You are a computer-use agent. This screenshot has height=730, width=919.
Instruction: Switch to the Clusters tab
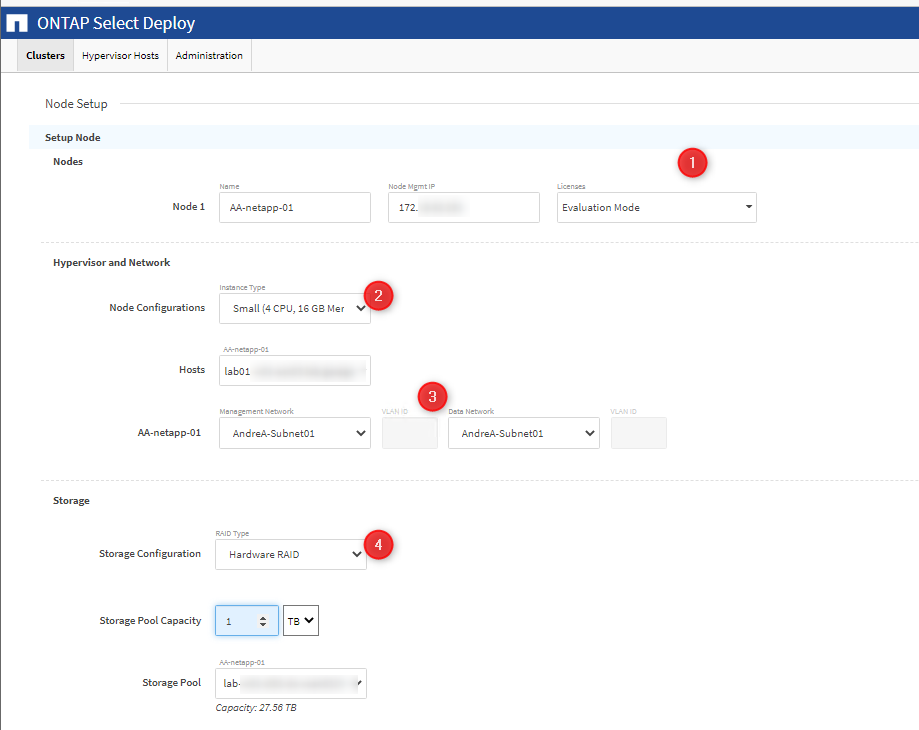pyautogui.click(x=46, y=56)
